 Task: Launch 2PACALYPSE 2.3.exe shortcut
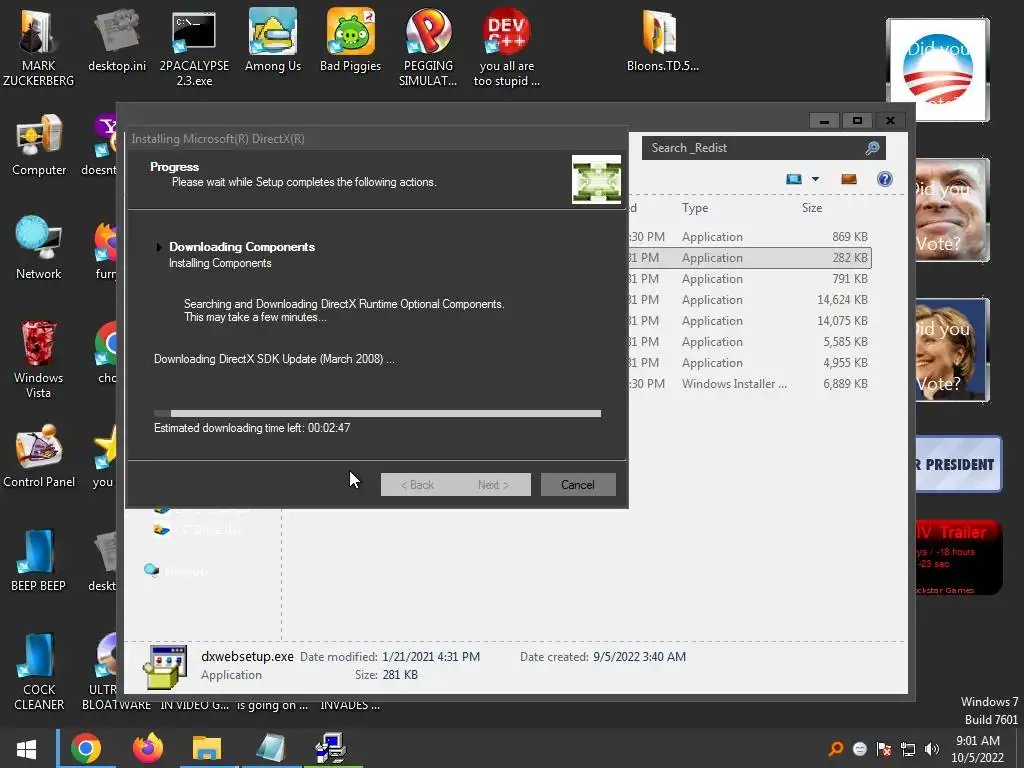pos(194,48)
